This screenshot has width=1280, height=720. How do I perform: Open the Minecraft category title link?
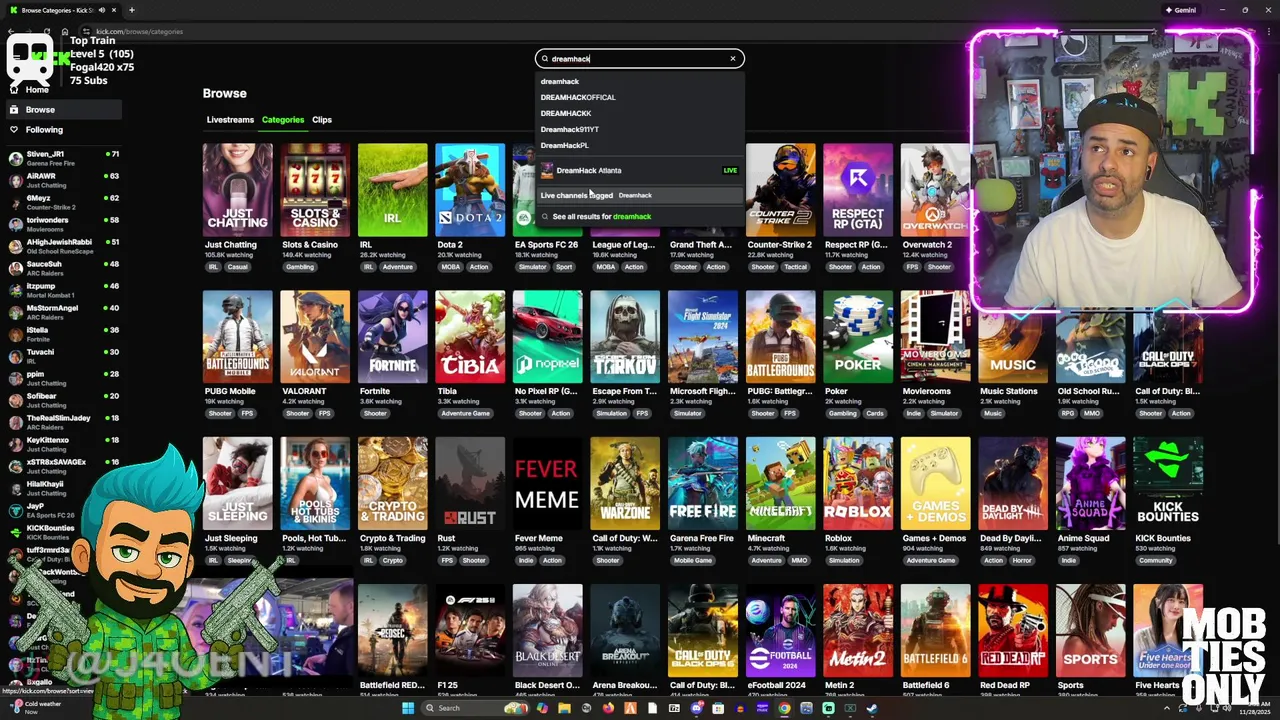766,538
